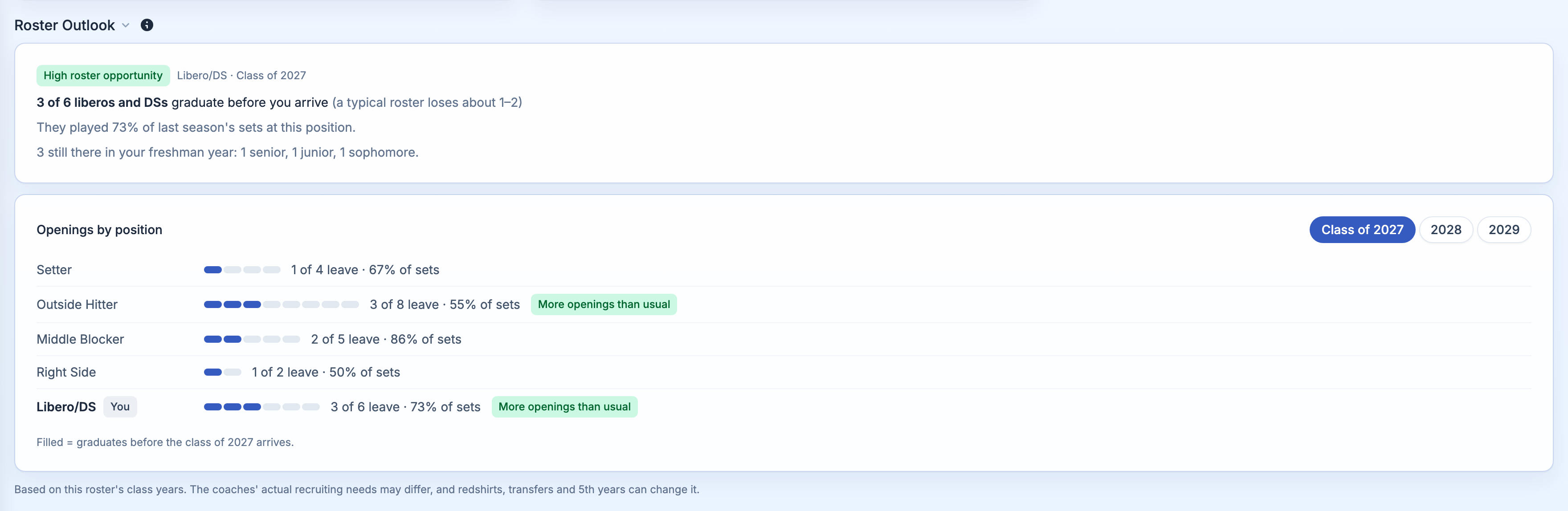Screen dimensions: 1568x511
Task: Click Libero/DS's More openings than usual badge
Action: [564, 406]
